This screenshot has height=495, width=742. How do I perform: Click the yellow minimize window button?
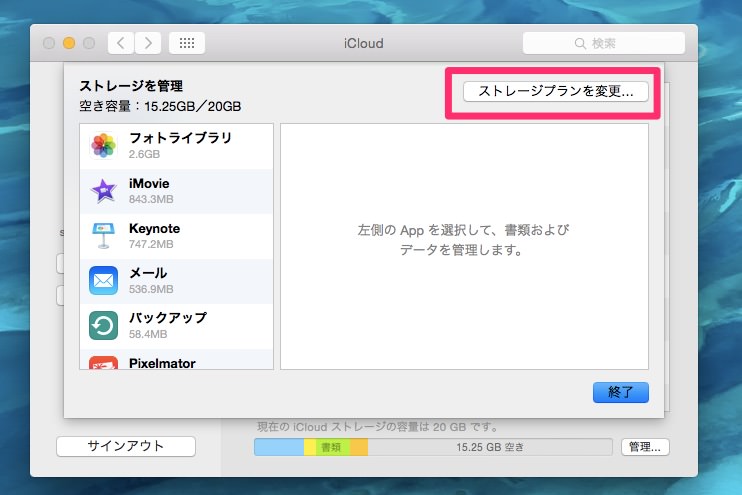(69, 43)
